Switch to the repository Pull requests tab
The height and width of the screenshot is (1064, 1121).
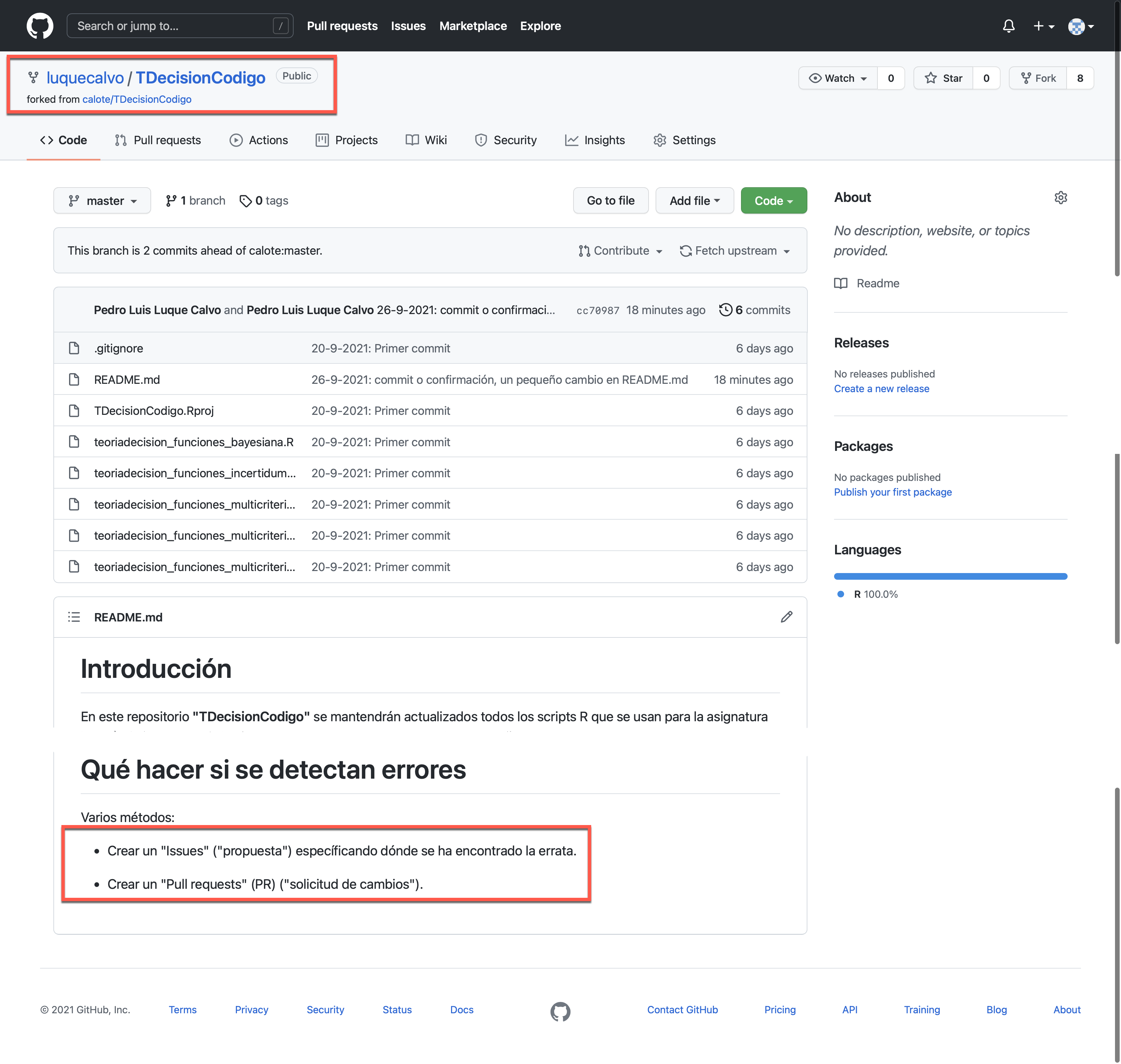[157, 140]
